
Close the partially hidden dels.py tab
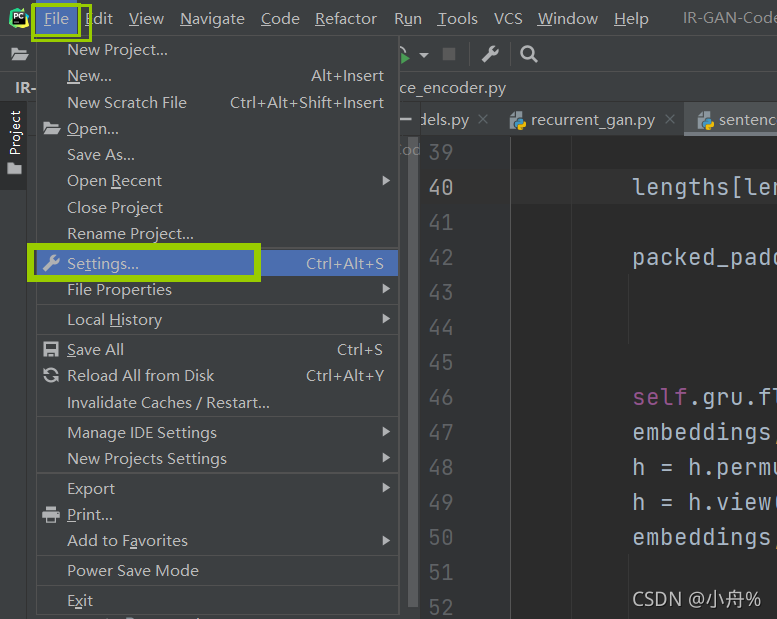click(483, 119)
